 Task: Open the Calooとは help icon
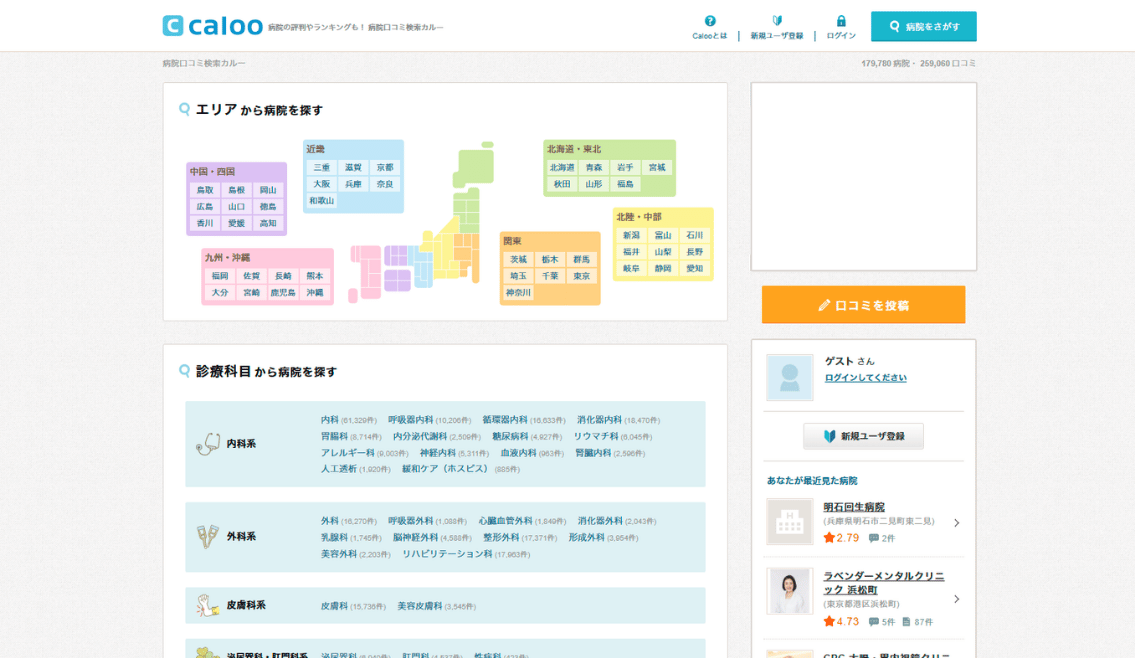(x=710, y=21)
